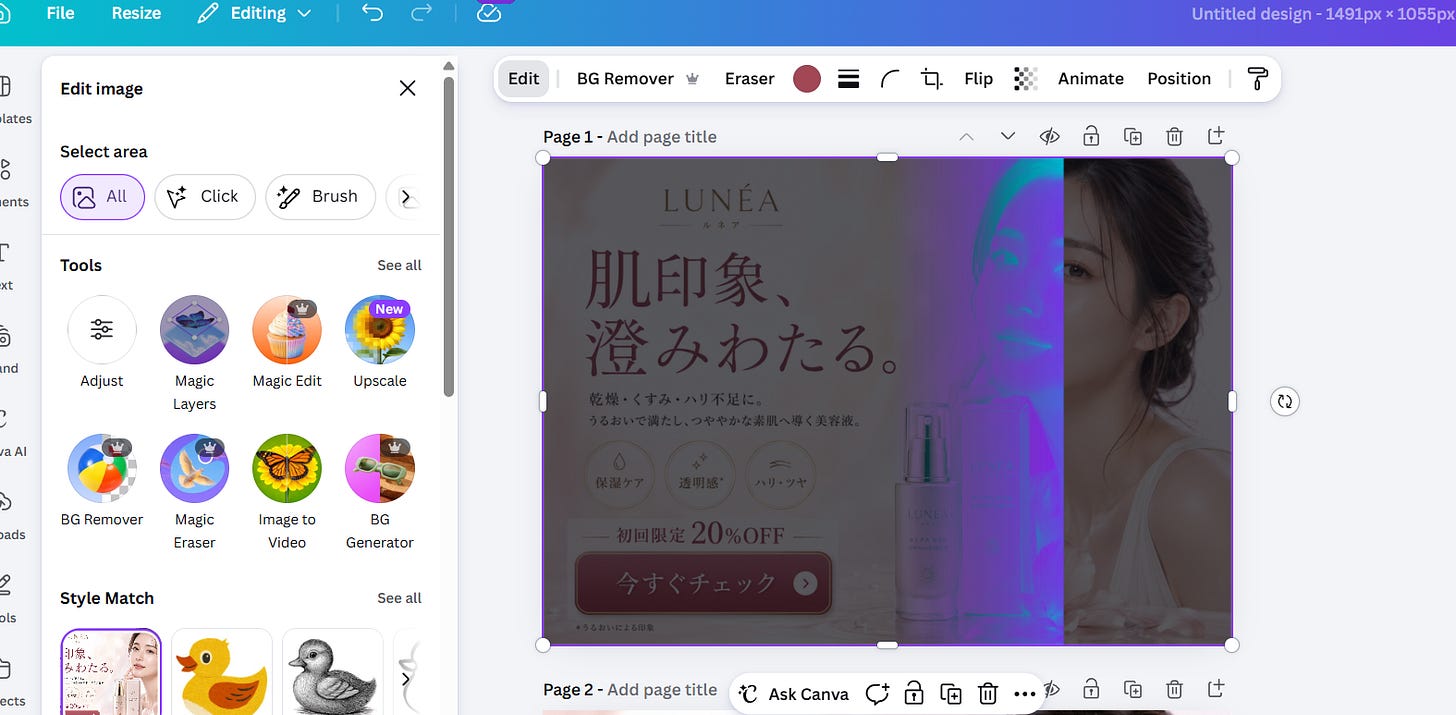Select the yellow duck style thumbnail

pos(222,671)
